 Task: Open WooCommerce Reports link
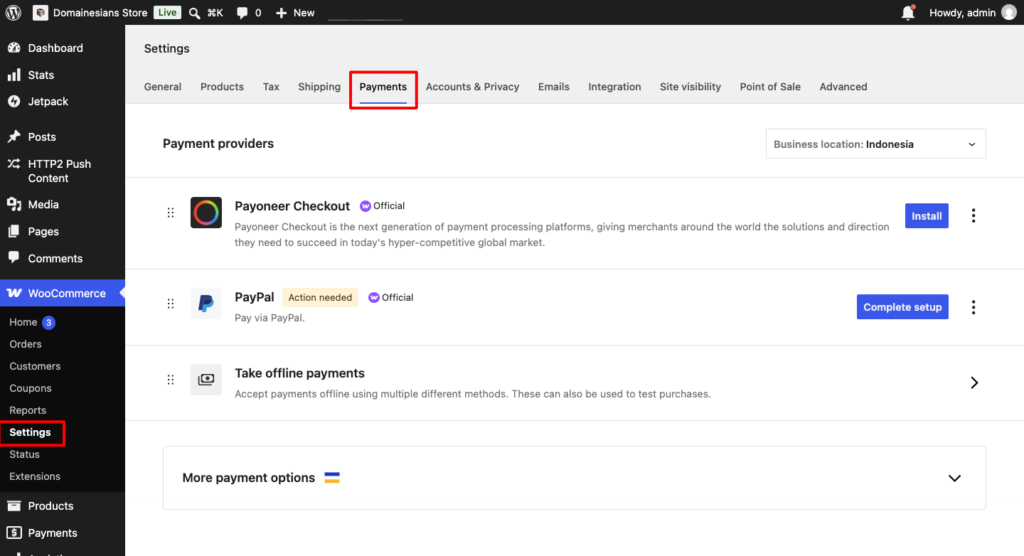coord(27,410)
